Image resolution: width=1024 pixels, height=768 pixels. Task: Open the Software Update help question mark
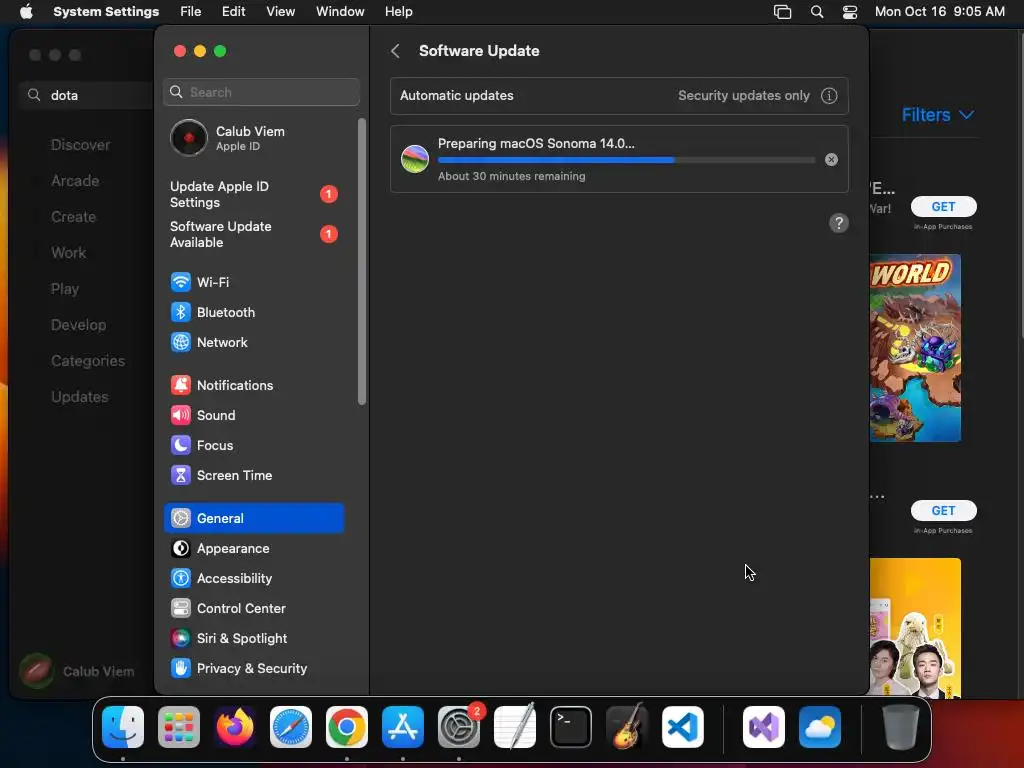point(839,223)
